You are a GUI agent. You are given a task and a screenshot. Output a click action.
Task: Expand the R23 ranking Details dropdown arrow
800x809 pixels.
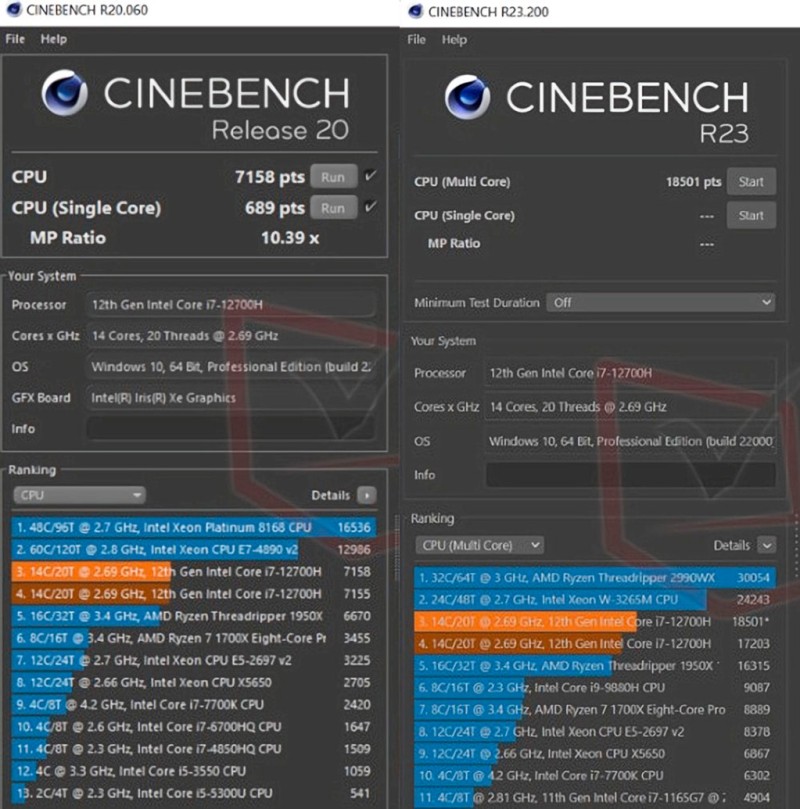767,545
